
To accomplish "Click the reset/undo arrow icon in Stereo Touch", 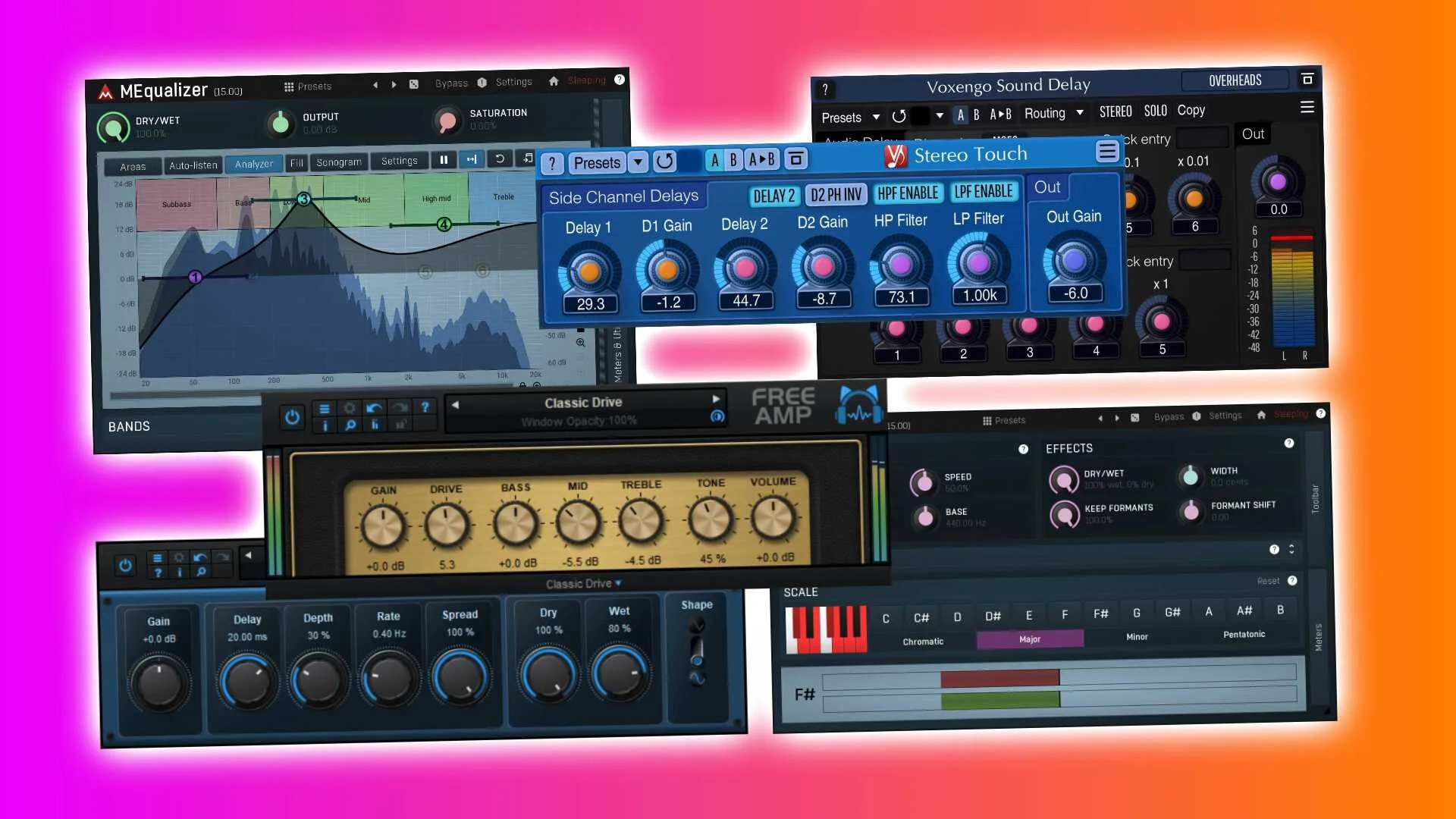I will pos(664,161).
